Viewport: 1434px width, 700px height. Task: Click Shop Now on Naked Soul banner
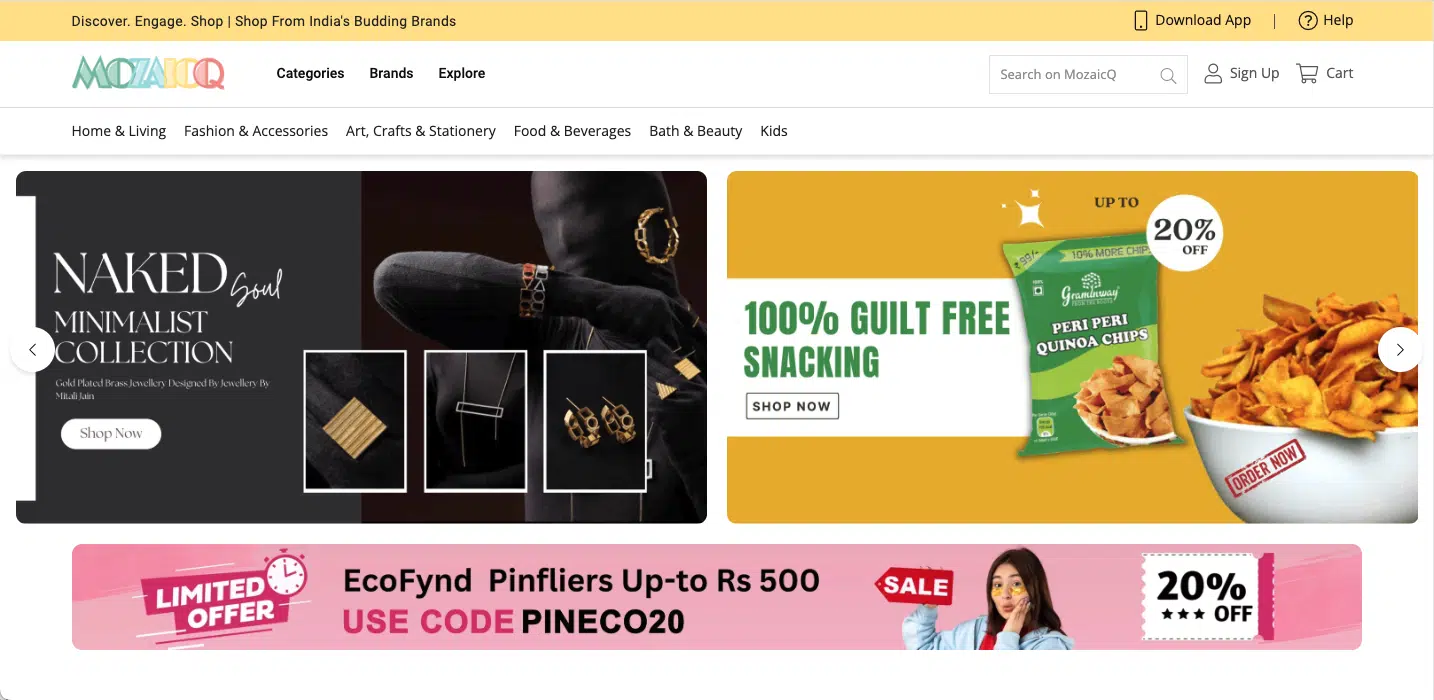coord(111,433)
